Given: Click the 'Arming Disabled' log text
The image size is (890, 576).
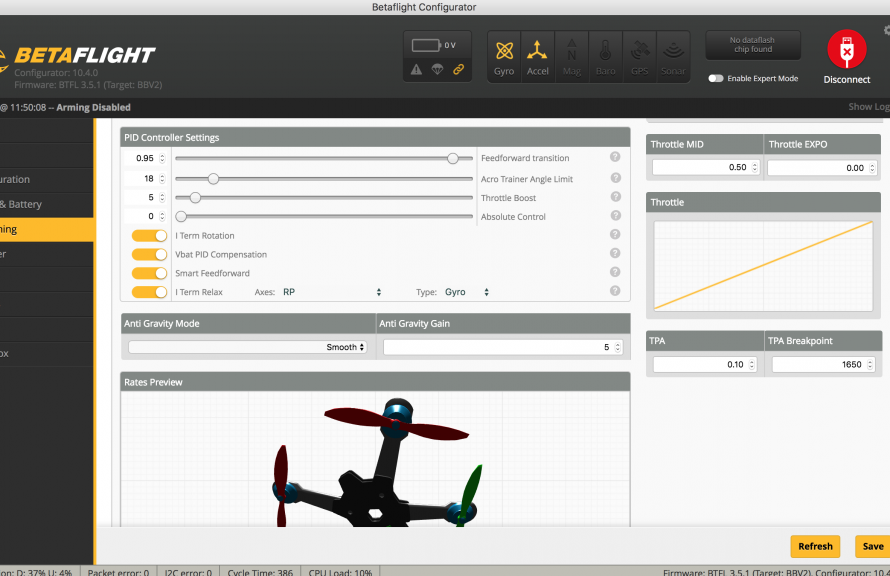Looking at the screenshot, I should tap(94, 107).
